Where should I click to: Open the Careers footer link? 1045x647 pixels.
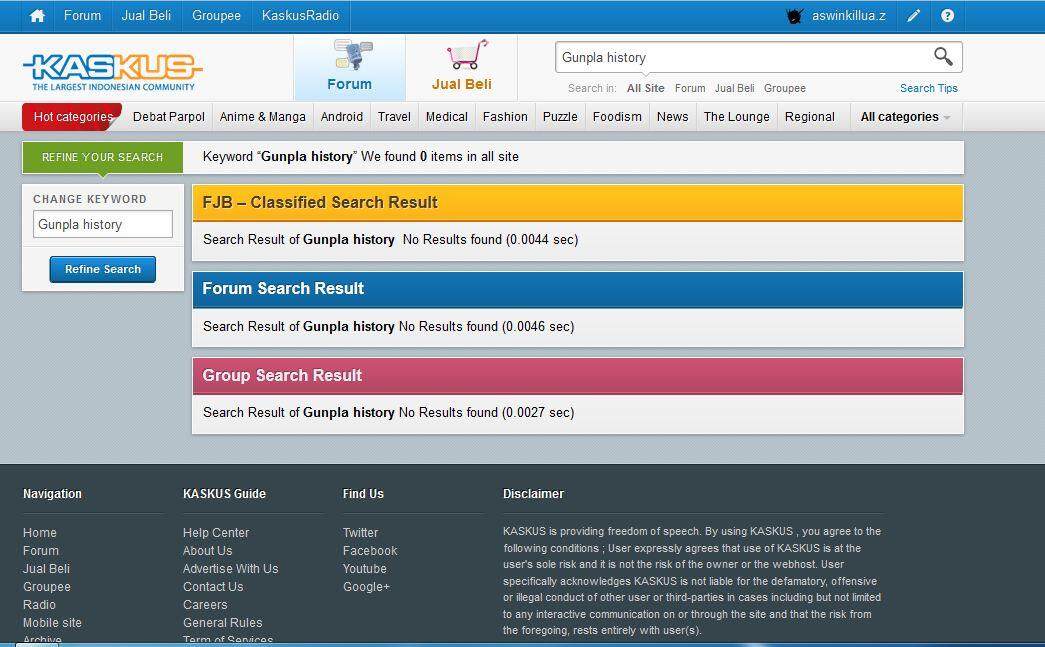tap(205, 604)
